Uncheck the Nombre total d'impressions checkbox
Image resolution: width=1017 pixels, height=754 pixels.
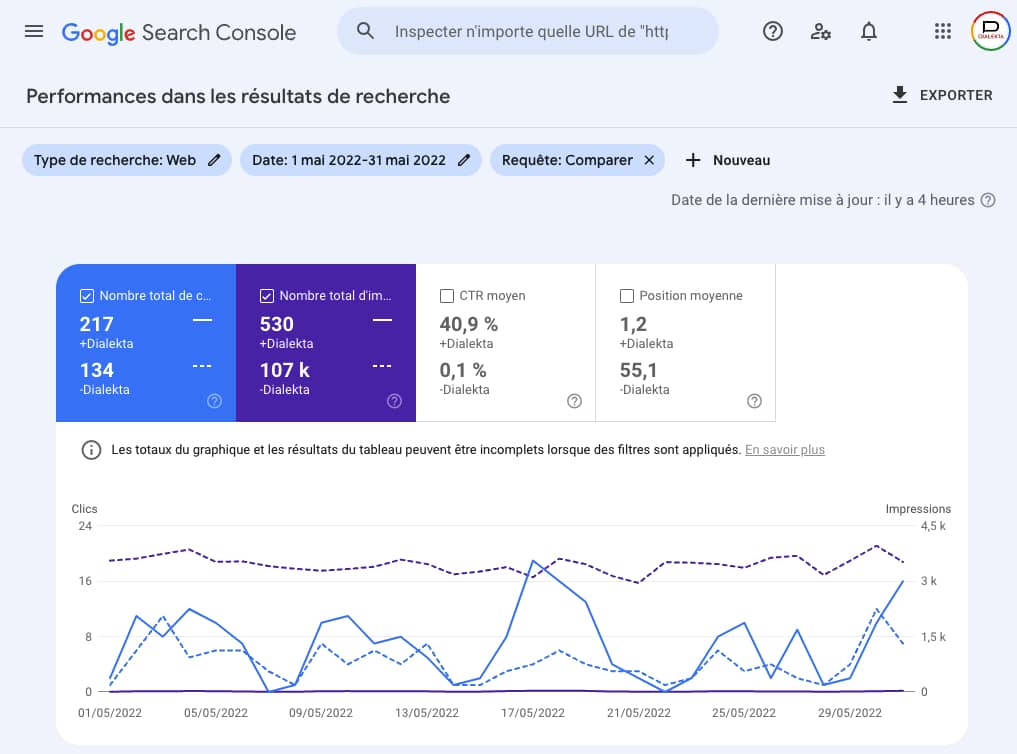point(267,296)
